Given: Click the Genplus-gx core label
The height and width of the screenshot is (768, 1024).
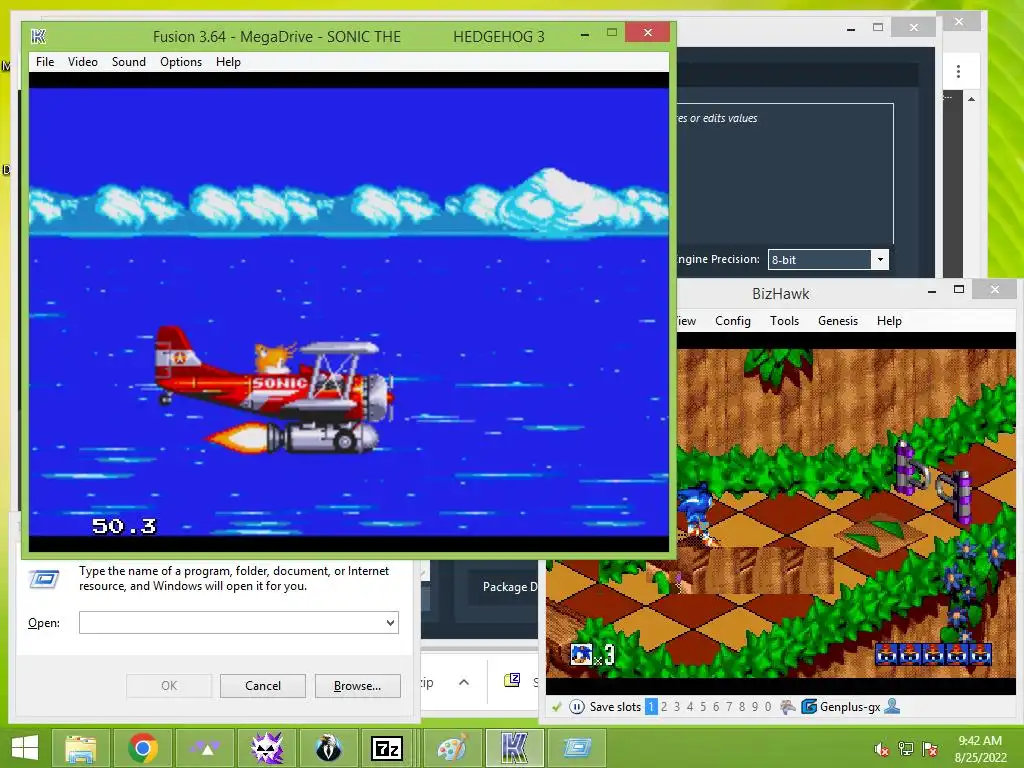Looking at the screenshot, I should [x=850, y=707].
